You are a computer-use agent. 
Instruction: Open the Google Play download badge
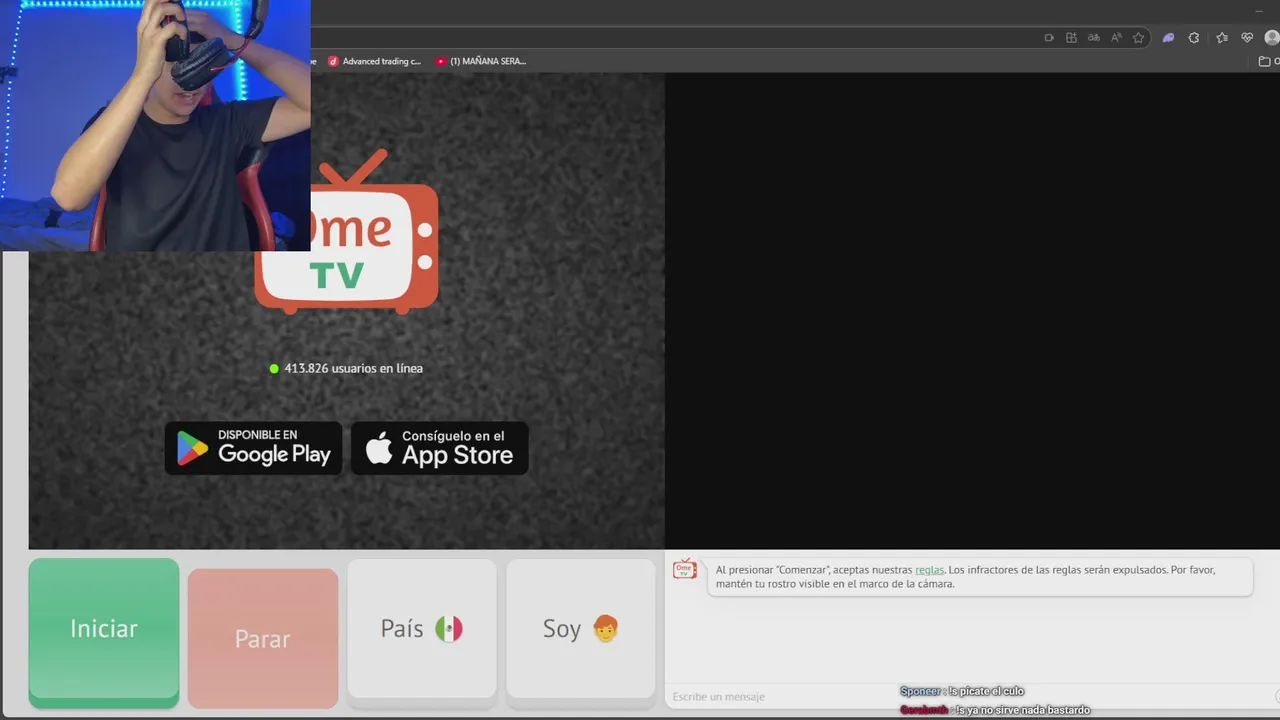254,448
